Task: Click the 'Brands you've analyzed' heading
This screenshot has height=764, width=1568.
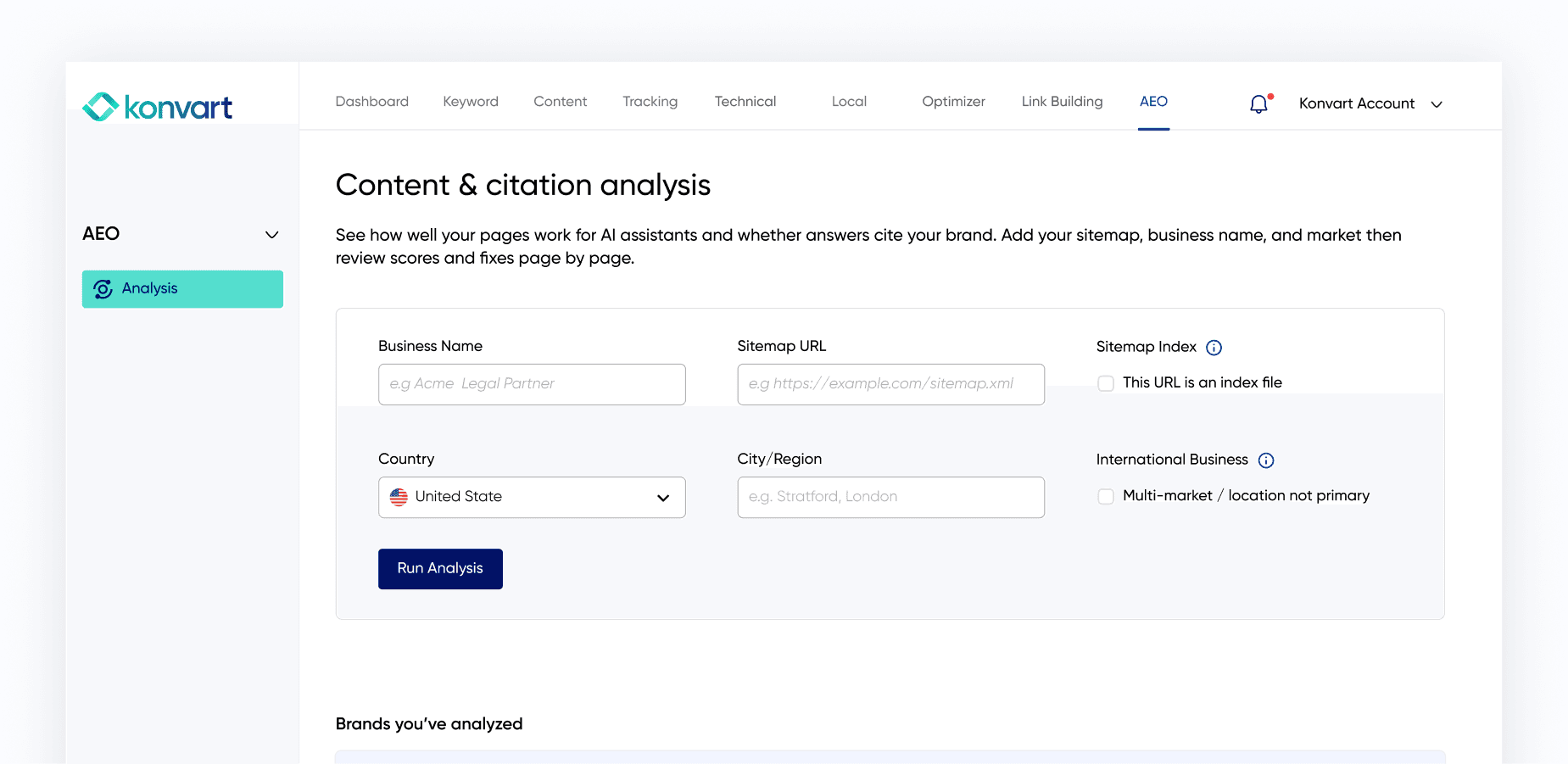Action: tap(429, 724)
